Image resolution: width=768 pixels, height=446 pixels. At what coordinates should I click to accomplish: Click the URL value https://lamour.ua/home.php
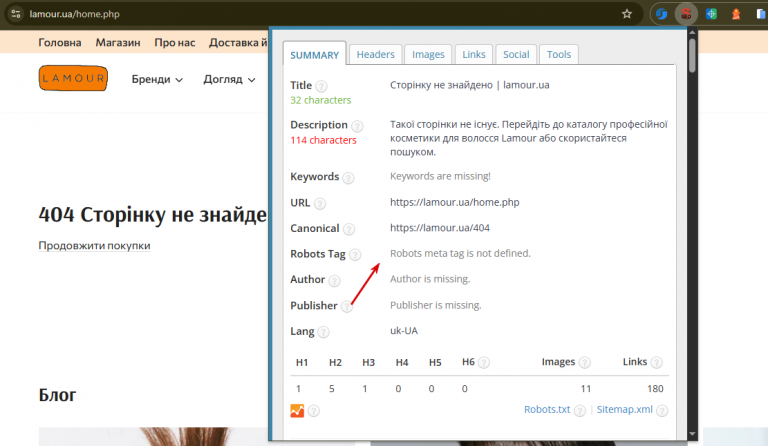click(x=455, y=202)
